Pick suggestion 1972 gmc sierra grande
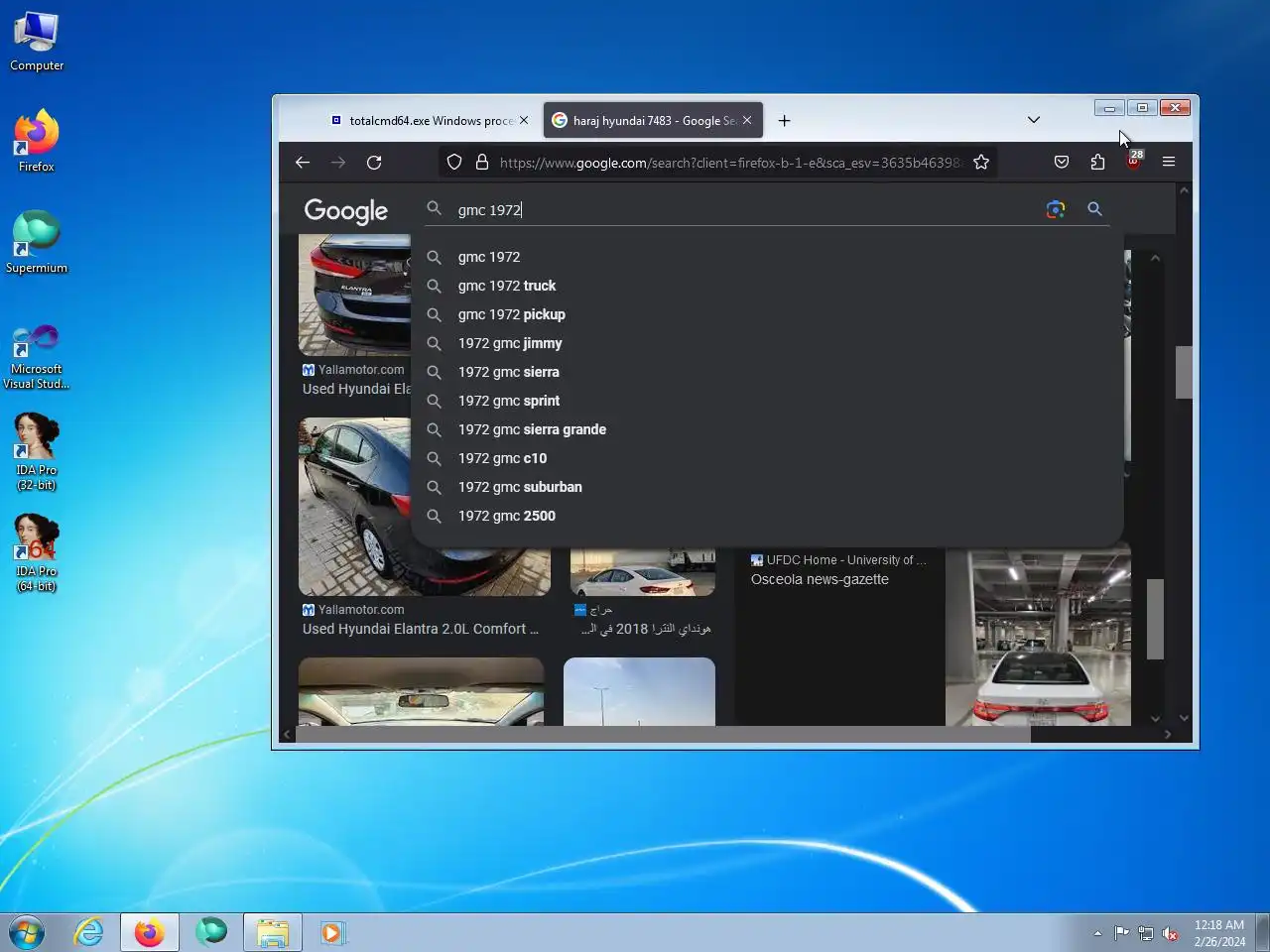Image resolution: width=1270 pixels, height=952 pixels. pyautogui.click(x=767, y=429)
